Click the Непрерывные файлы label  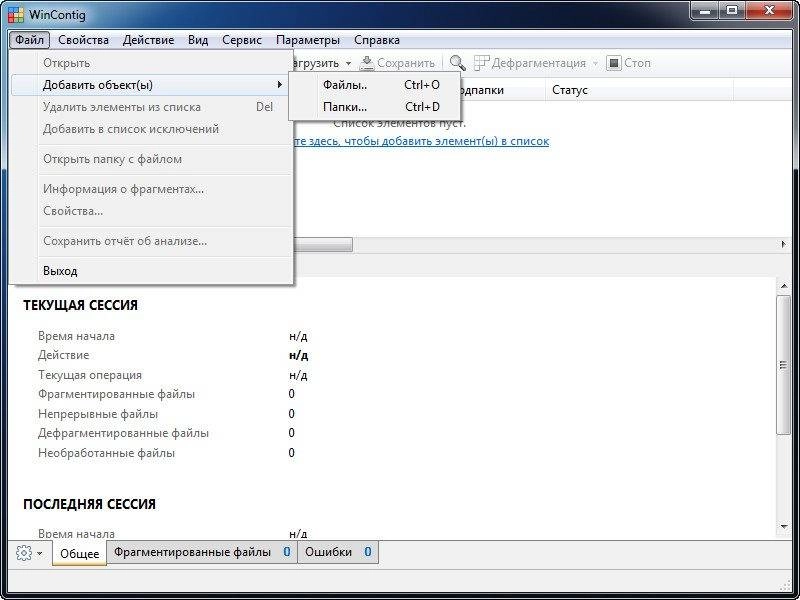[x=98, y=414]
